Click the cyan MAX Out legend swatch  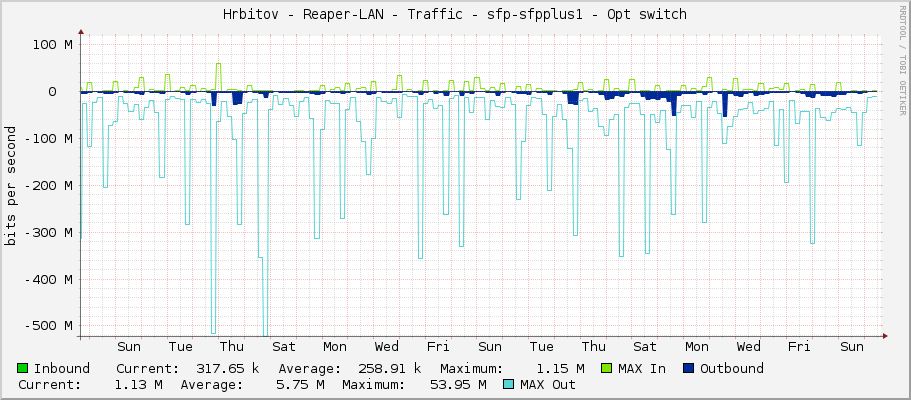coord(508,384)
